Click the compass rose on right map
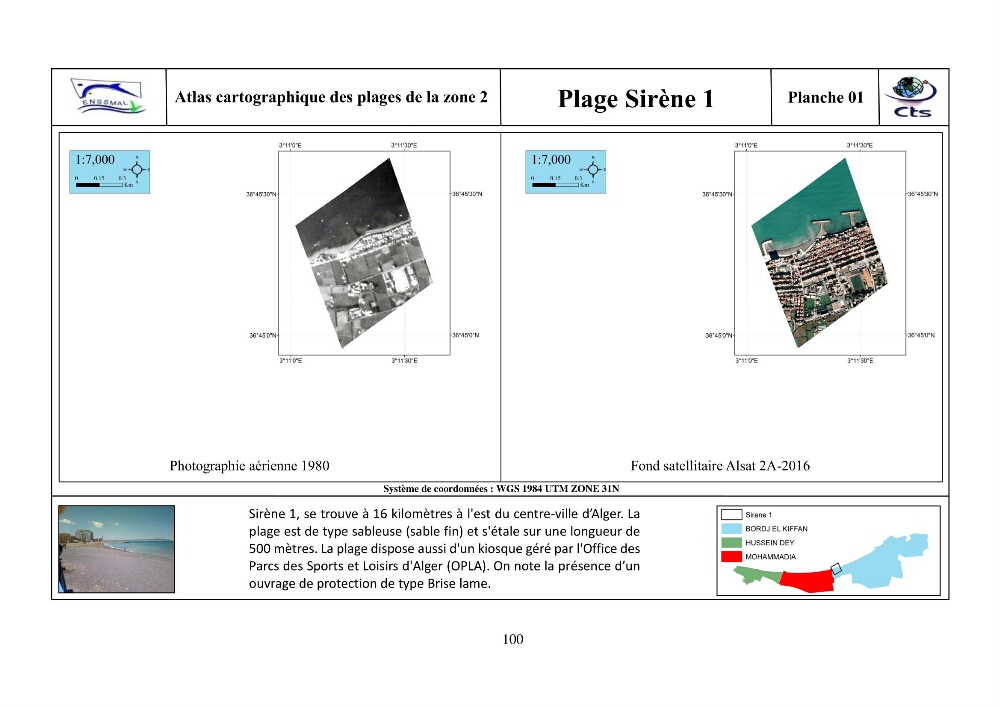 [593, 170]
